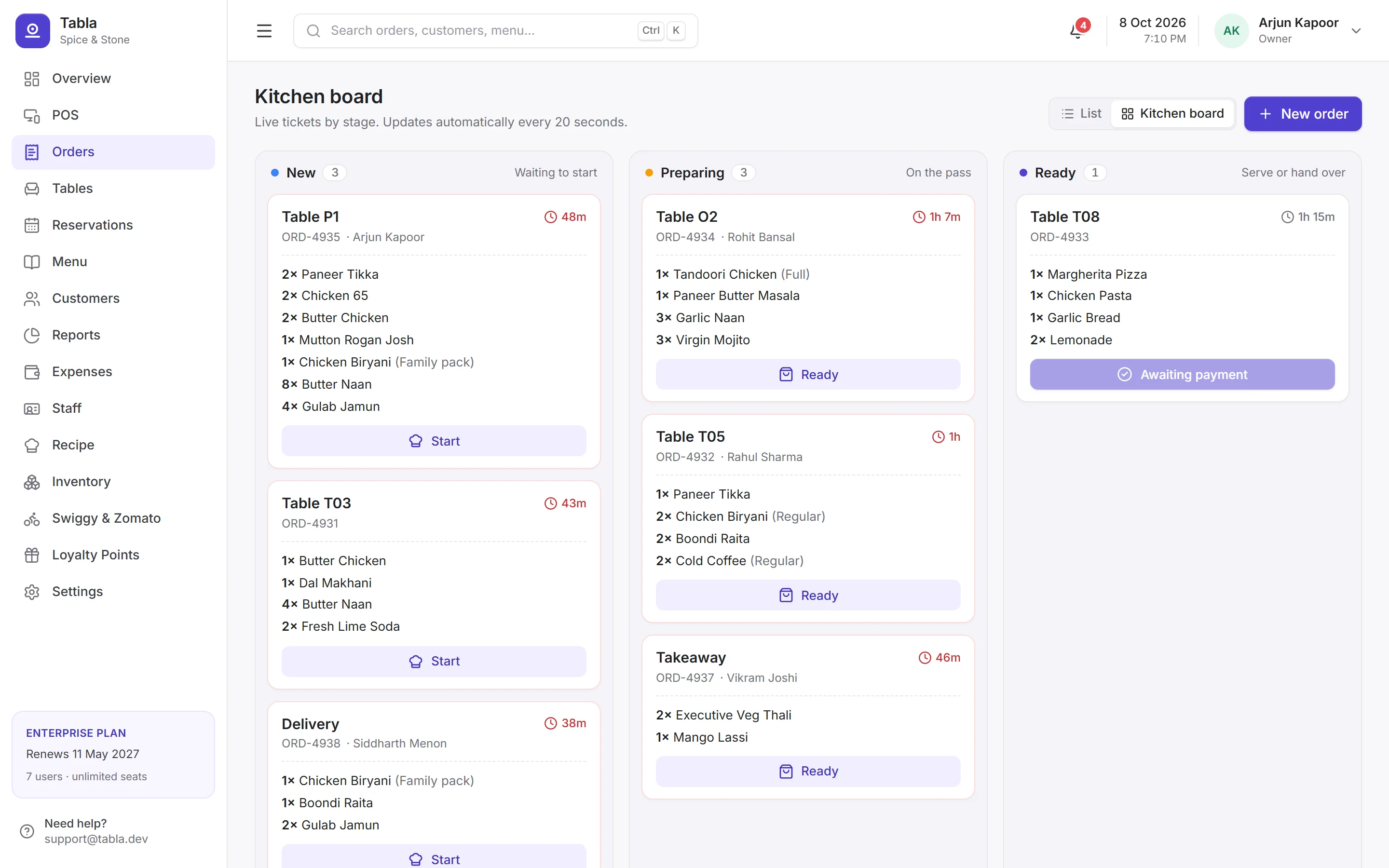Click the Staff ID card icon
This screenshot has width=1389, height=868.
[31, 409]
